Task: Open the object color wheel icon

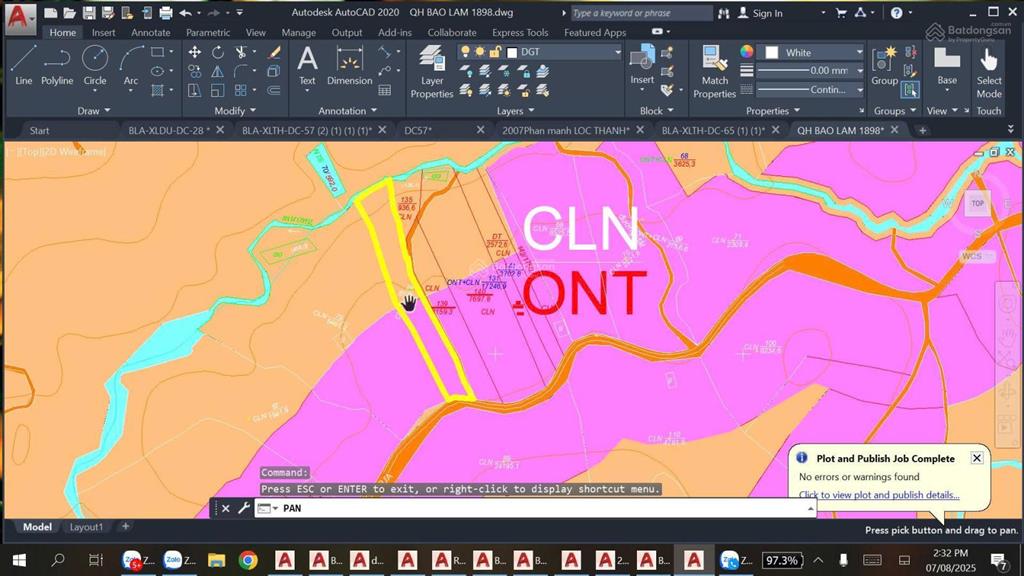Action: 746,52
